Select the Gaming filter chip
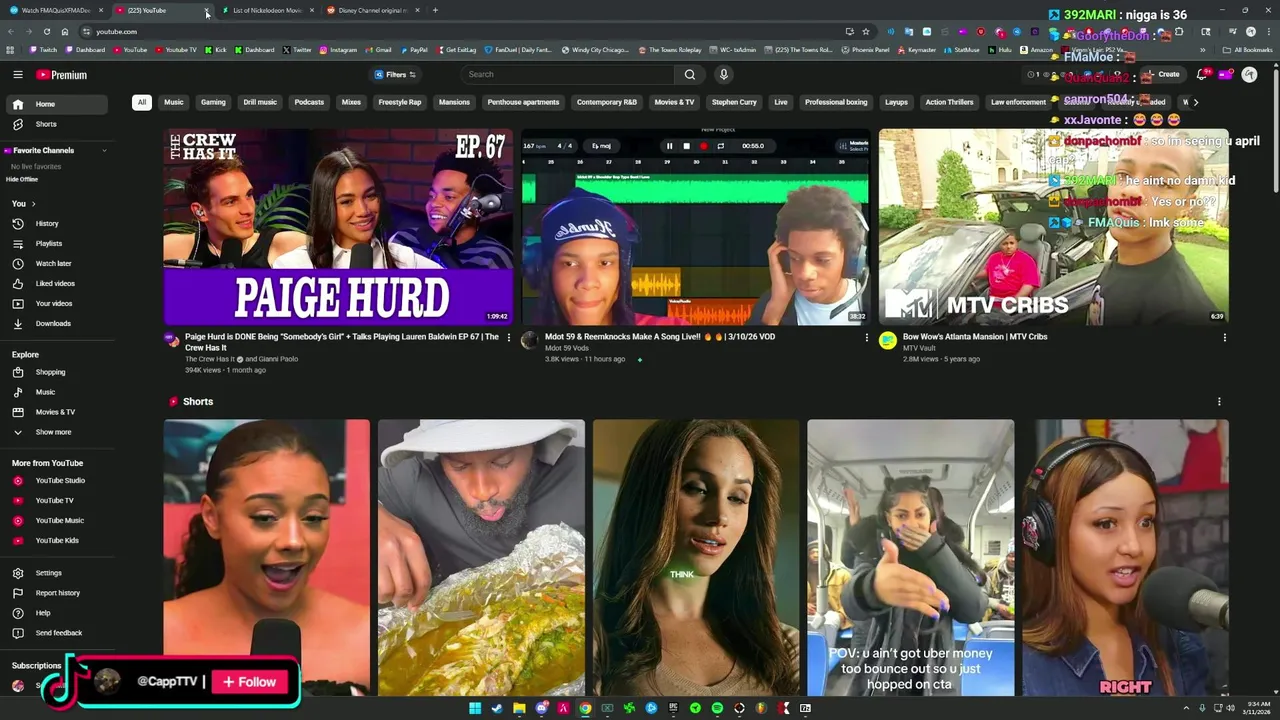 click(x=213, y=102)
